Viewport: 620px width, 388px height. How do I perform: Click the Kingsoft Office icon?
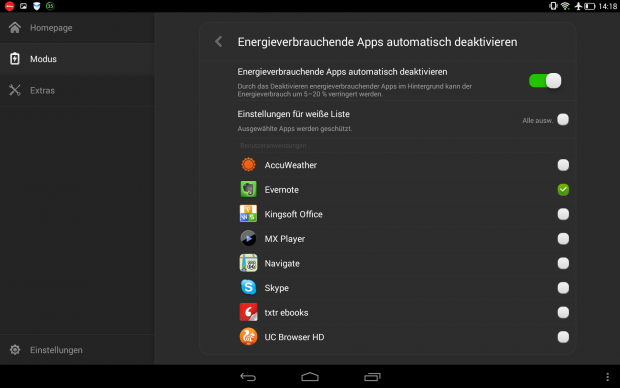(248, 214)
